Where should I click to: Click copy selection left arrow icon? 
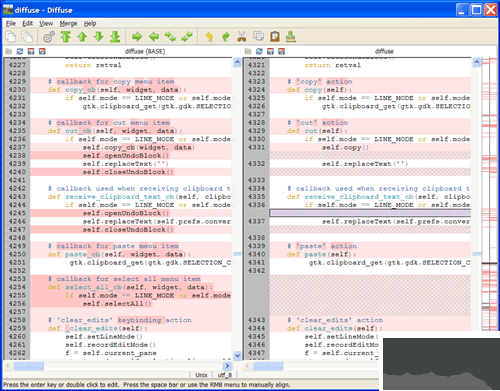154,37
